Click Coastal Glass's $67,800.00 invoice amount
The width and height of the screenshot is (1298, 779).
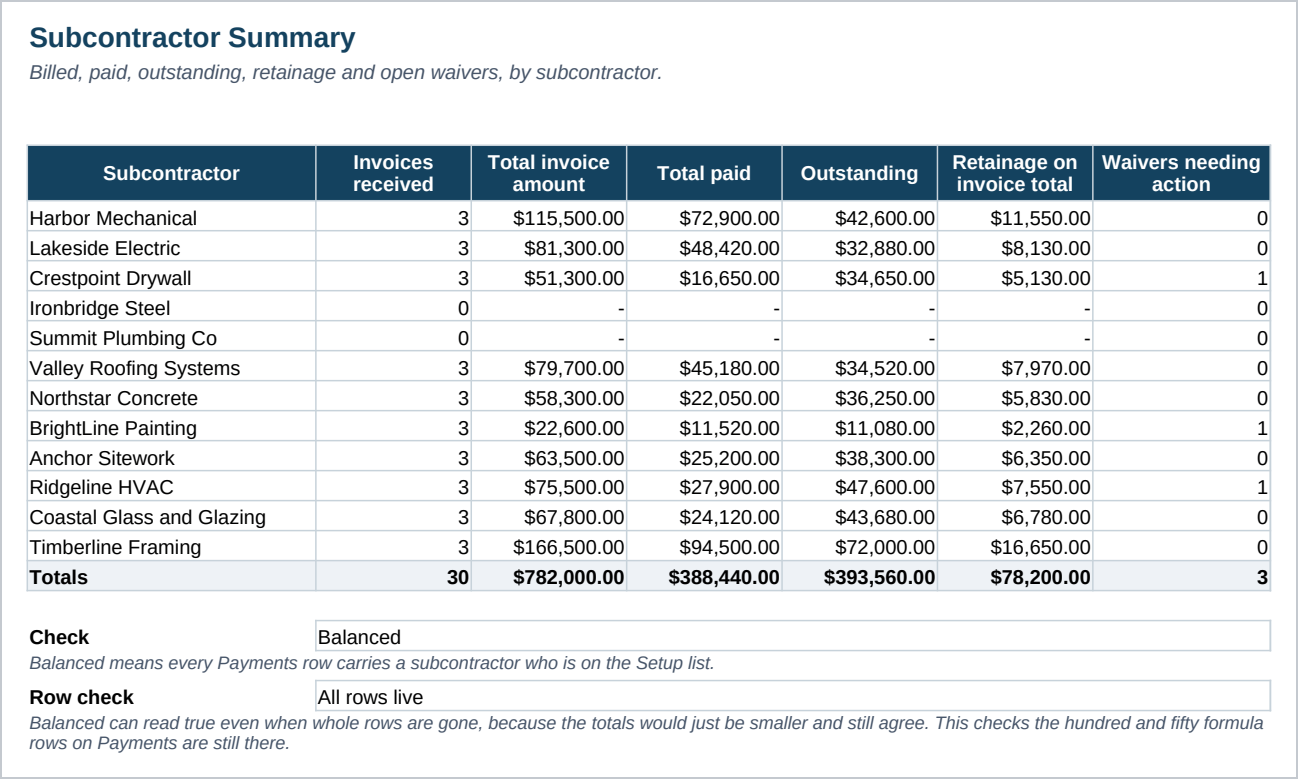(549, 517)
